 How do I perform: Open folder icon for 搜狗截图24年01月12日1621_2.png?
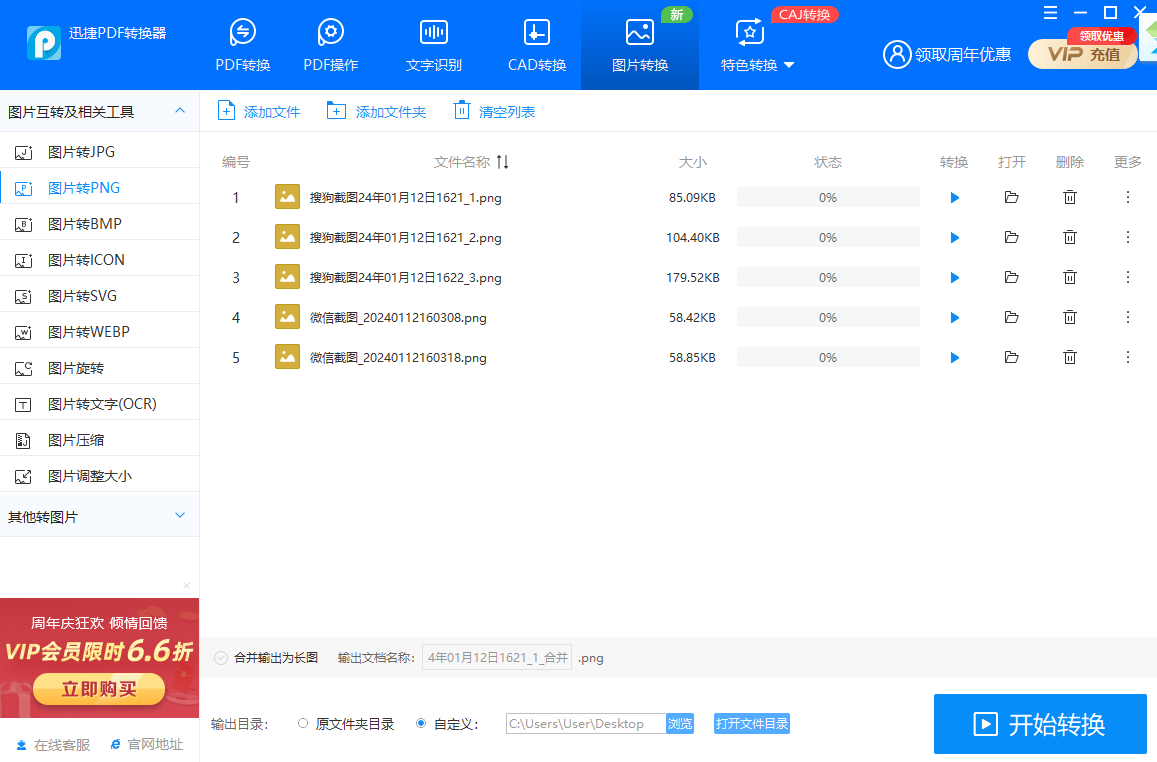(1012, 238)
